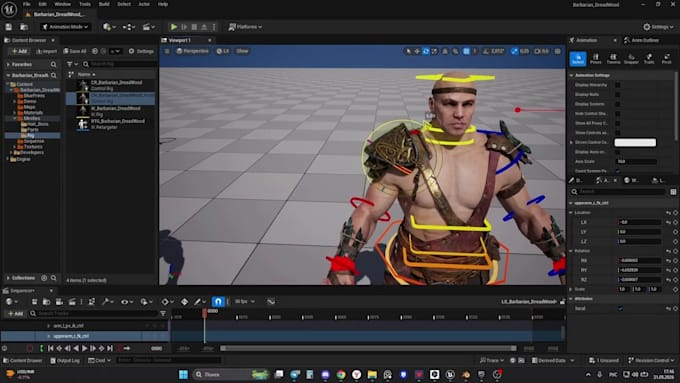Jump to sequence start button
Viewport: 680px width, 383px height.
(51, 348)
